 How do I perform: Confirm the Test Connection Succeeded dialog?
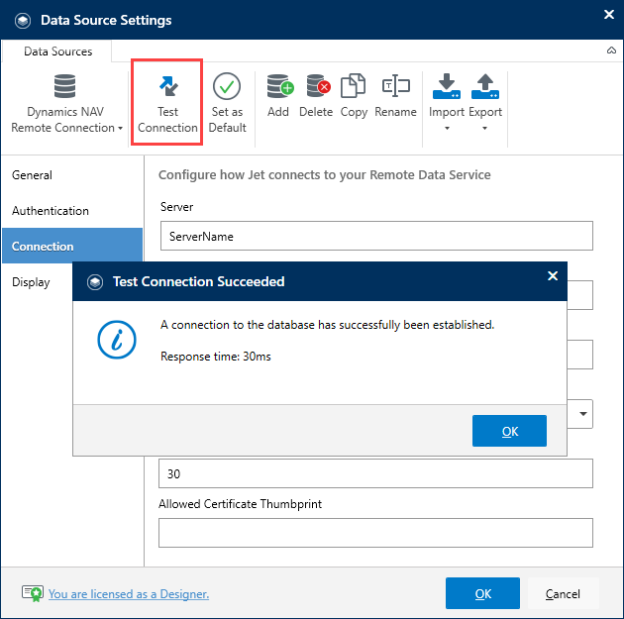[509, 431]
